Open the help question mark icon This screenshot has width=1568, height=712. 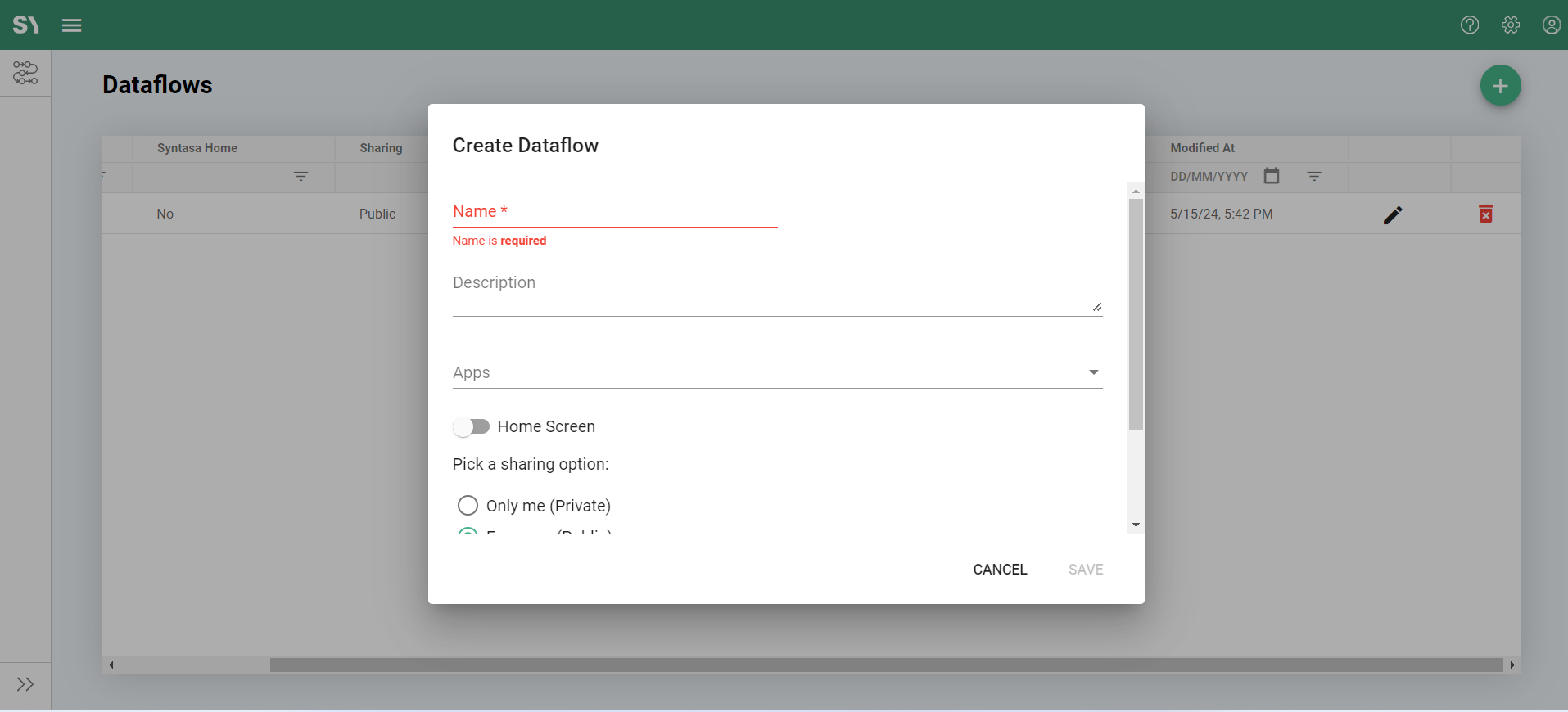(1470, 25)
